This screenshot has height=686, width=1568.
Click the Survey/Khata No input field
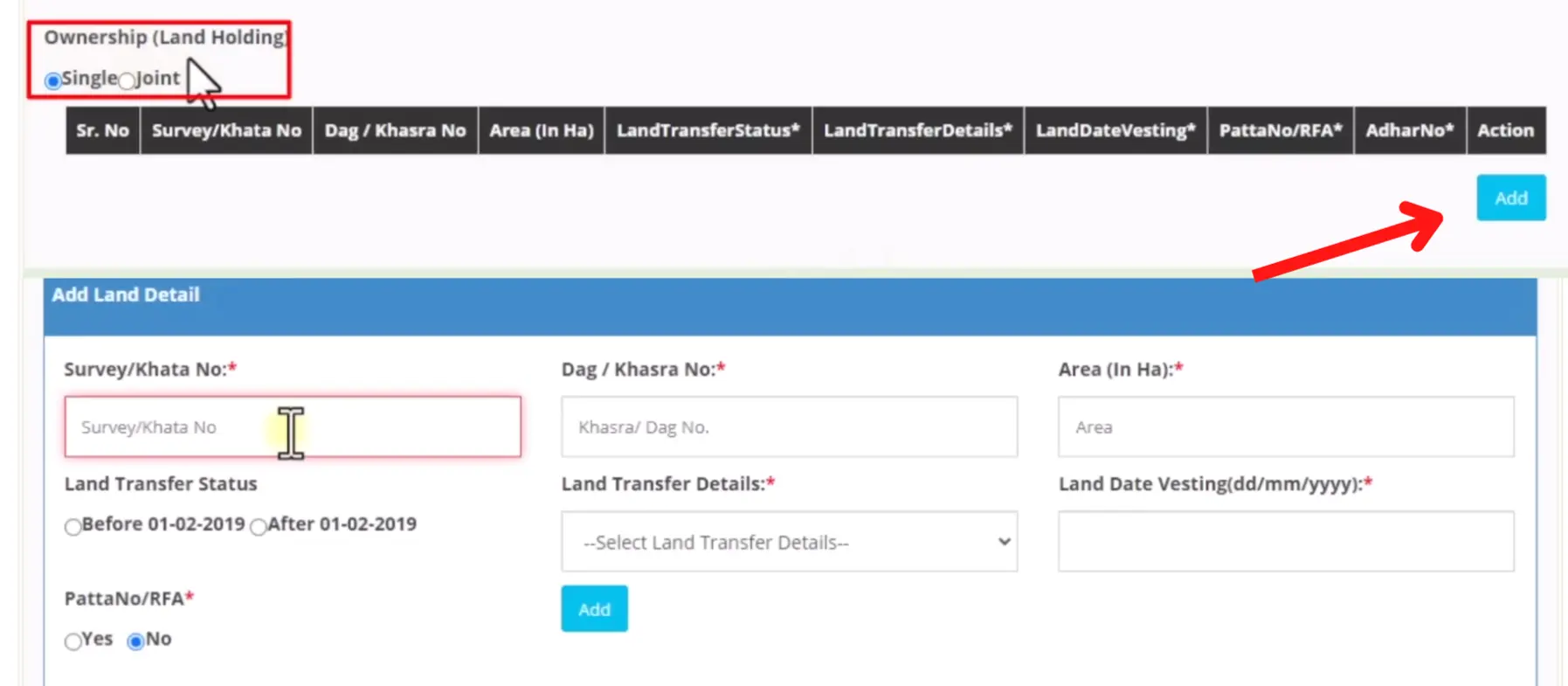293,427
